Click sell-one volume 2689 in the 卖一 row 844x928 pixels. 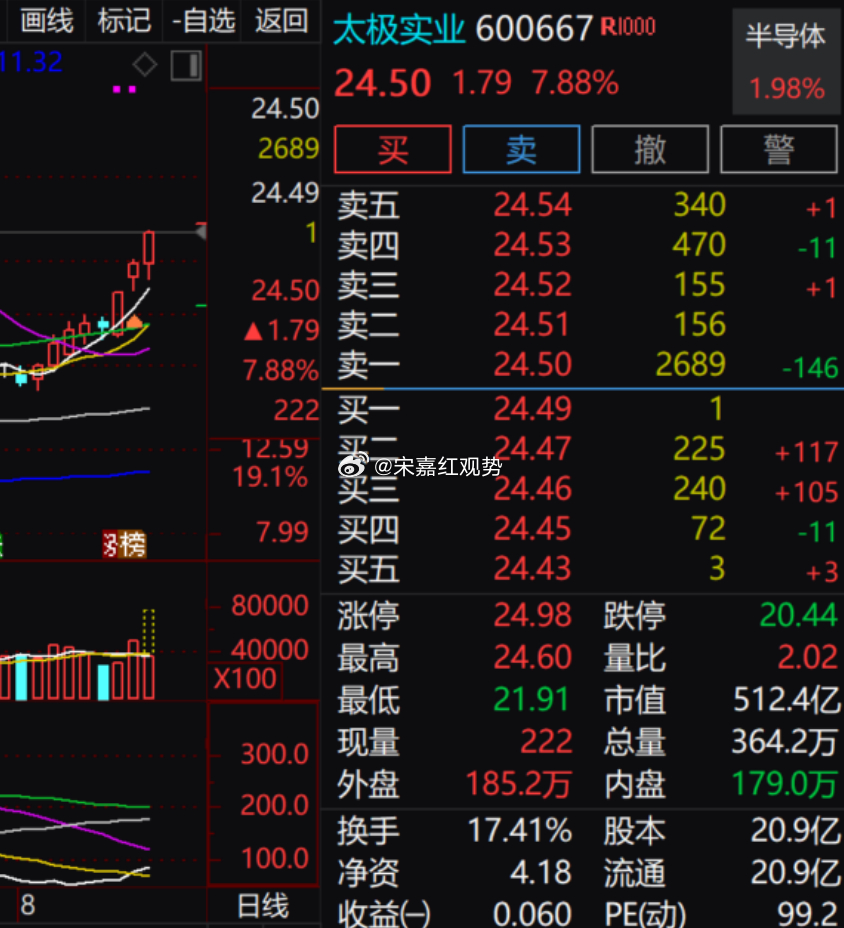click(x=690, y=364)
